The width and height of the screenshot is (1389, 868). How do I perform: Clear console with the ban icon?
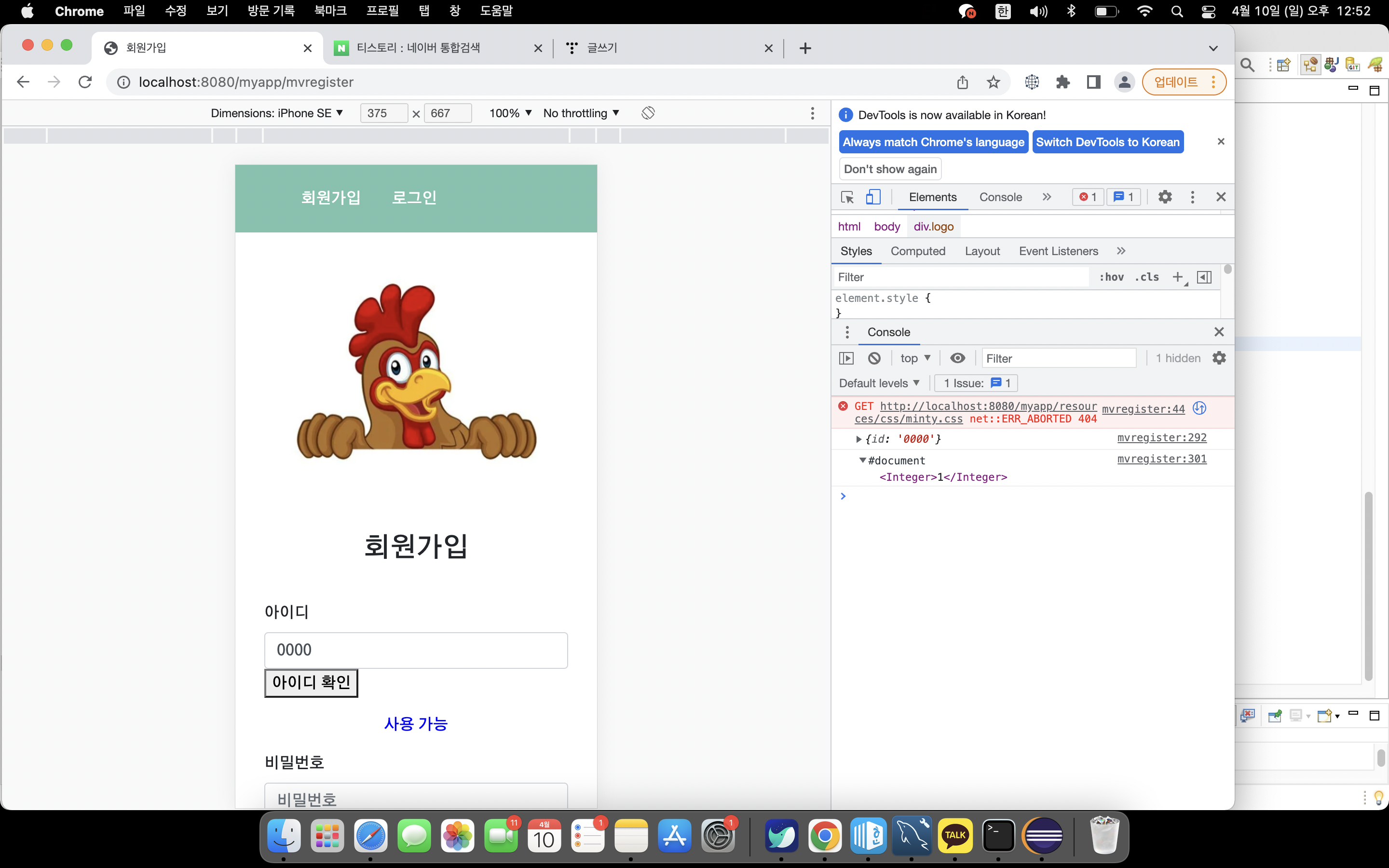874,358
